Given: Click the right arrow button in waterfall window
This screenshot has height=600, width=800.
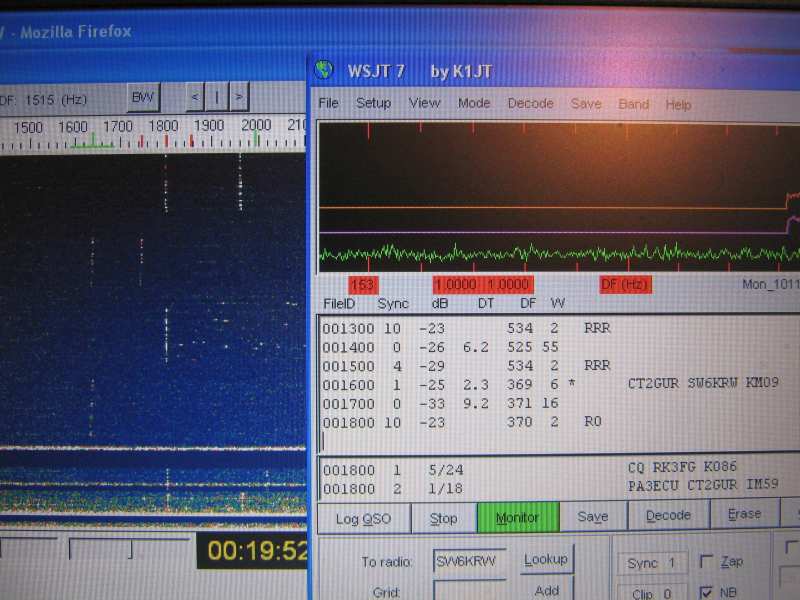Looking at the screenshot, I should pos(239,96).
